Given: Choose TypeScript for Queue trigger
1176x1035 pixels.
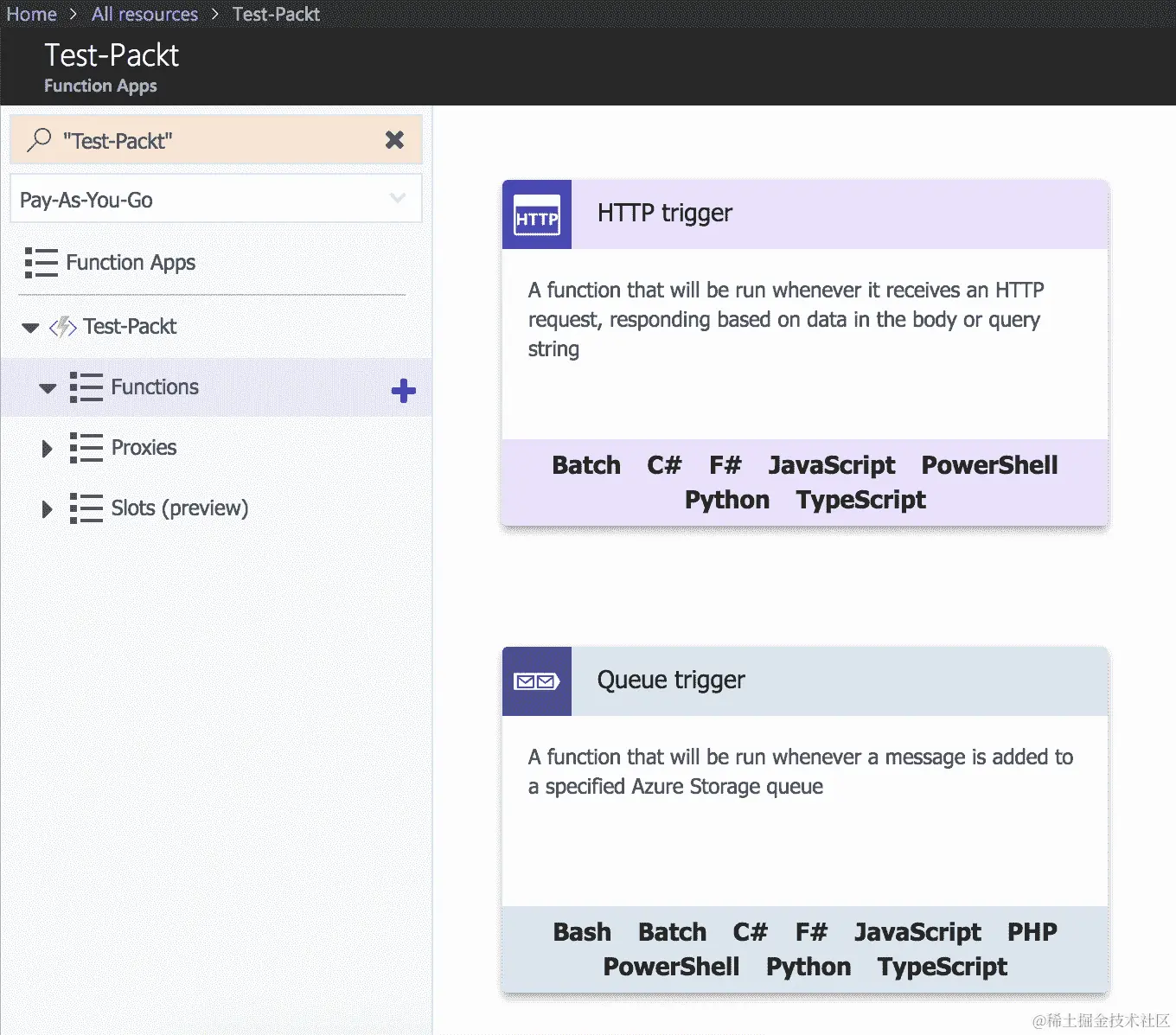Looking at the screenshot, I should (942, 967).
